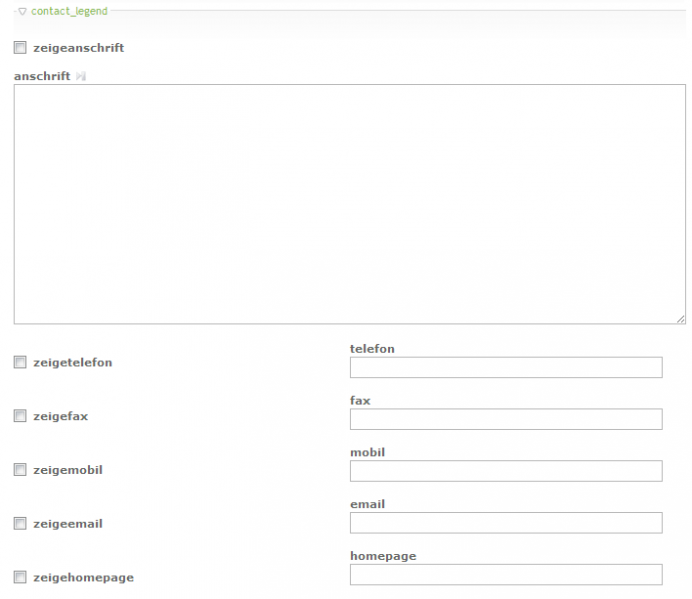
Task: Check the zeigefax checkbox
Action: click(20, 415)
